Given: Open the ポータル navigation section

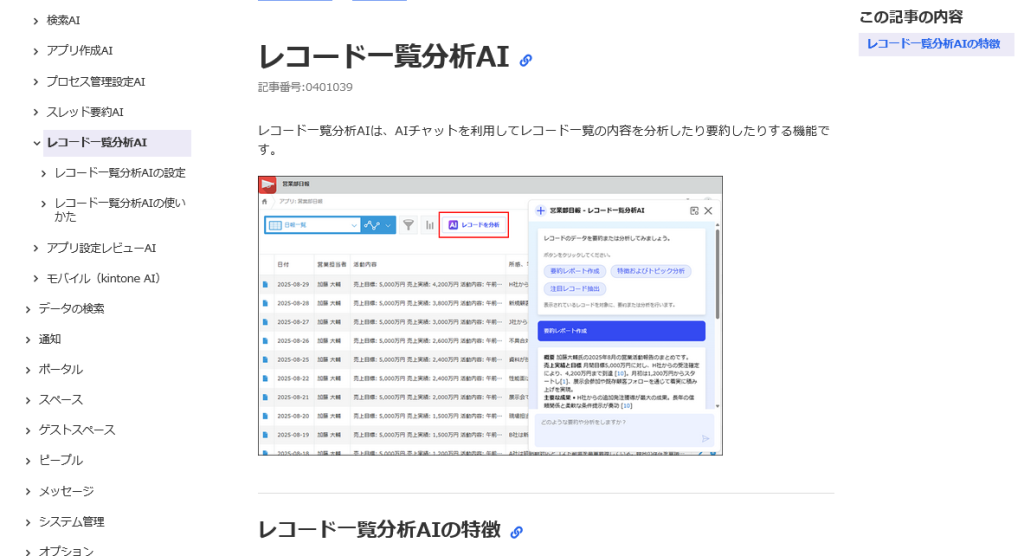Looking at the screenshot, I should point(60,369).
